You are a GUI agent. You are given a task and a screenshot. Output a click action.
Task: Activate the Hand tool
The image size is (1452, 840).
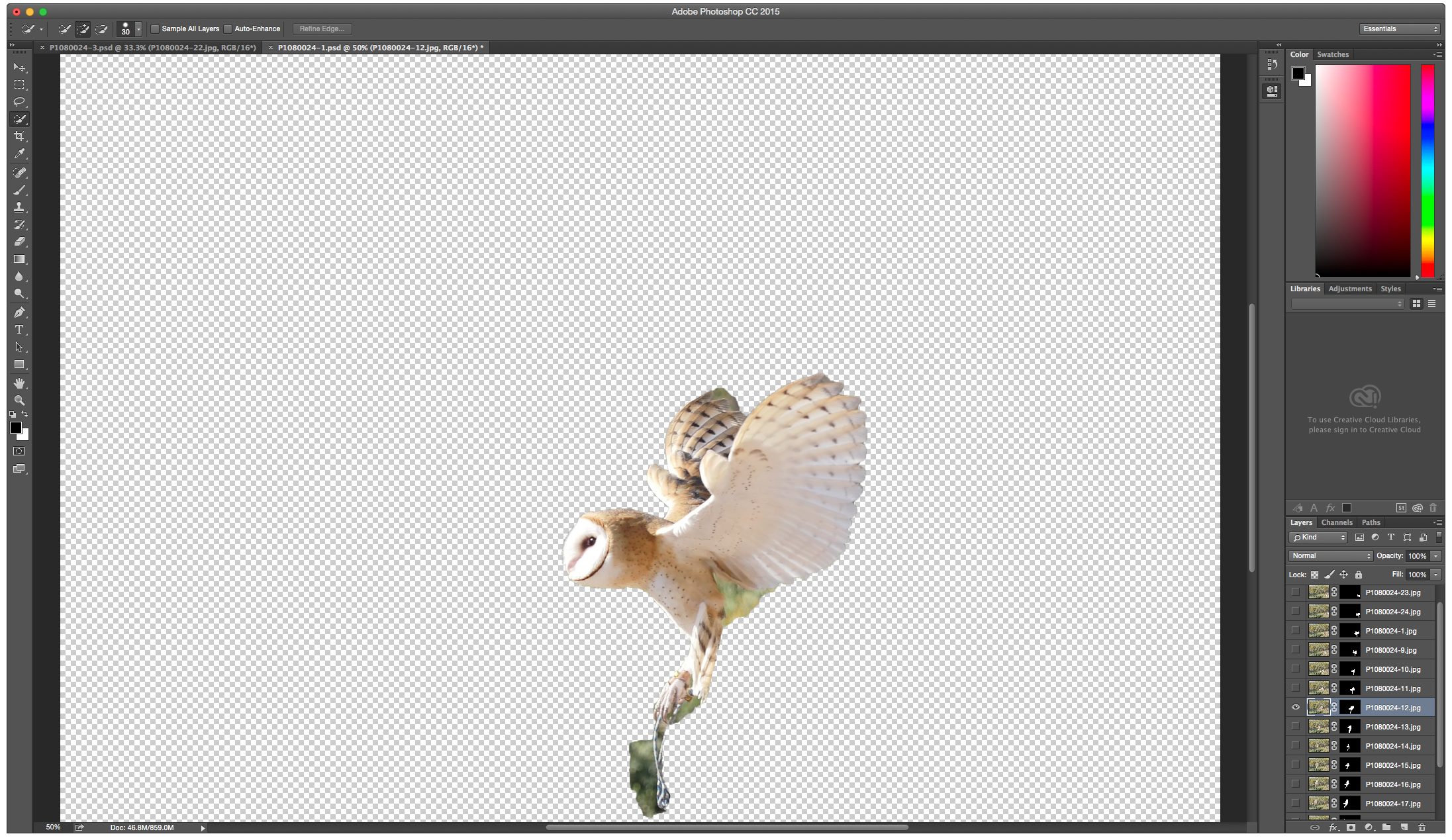tap(19, 383)
